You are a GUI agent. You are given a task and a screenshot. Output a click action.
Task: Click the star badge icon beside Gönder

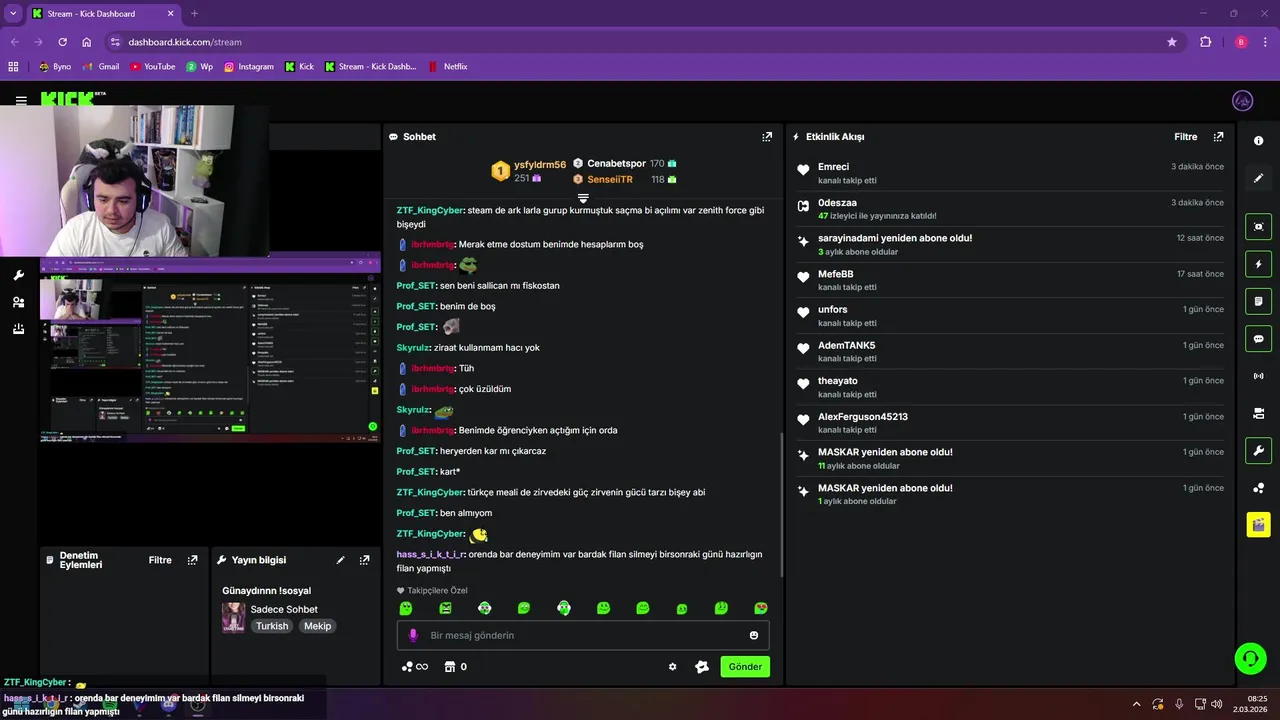coord(702,667)
